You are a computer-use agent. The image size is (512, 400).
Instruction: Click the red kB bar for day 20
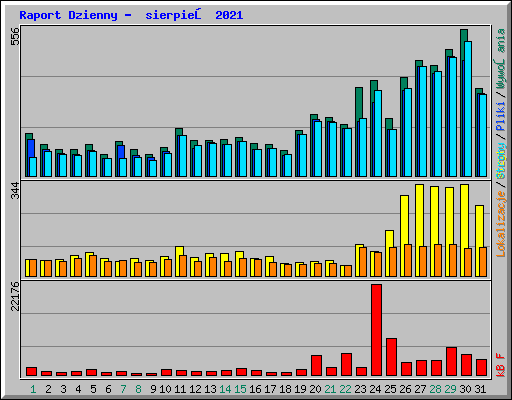point(317,366)
